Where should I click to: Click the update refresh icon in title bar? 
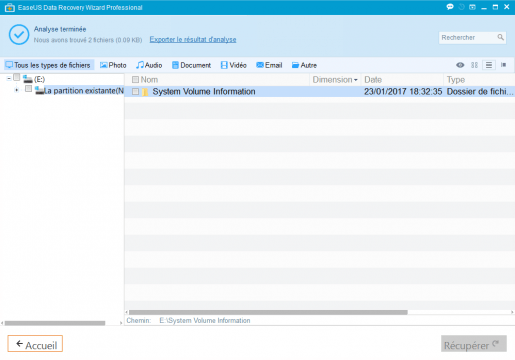461,7
